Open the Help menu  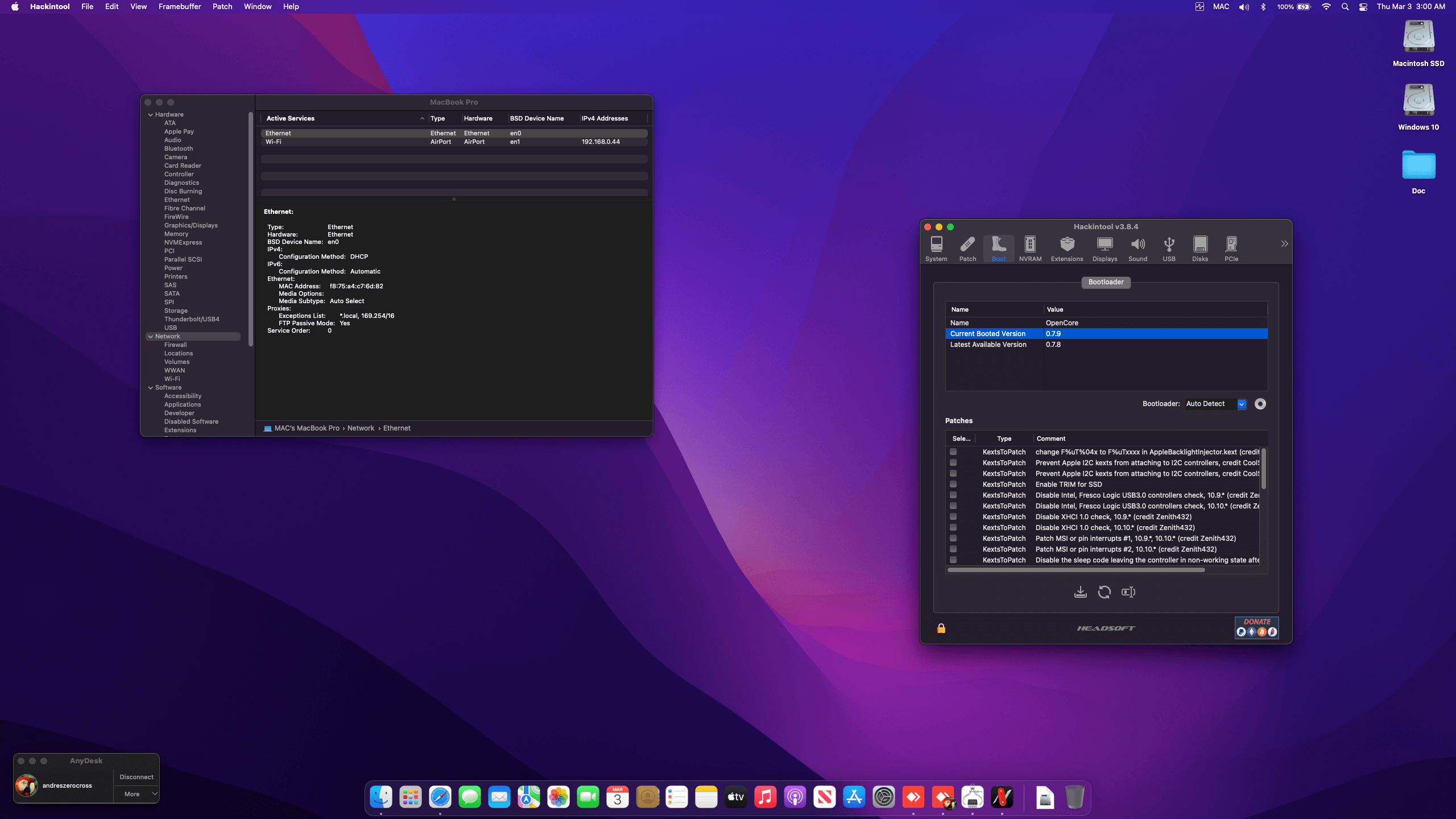291,7
